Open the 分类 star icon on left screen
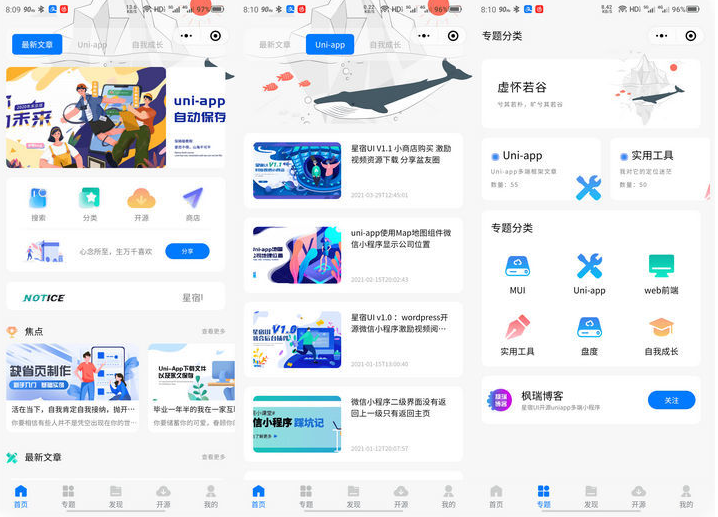 (90, 198)
